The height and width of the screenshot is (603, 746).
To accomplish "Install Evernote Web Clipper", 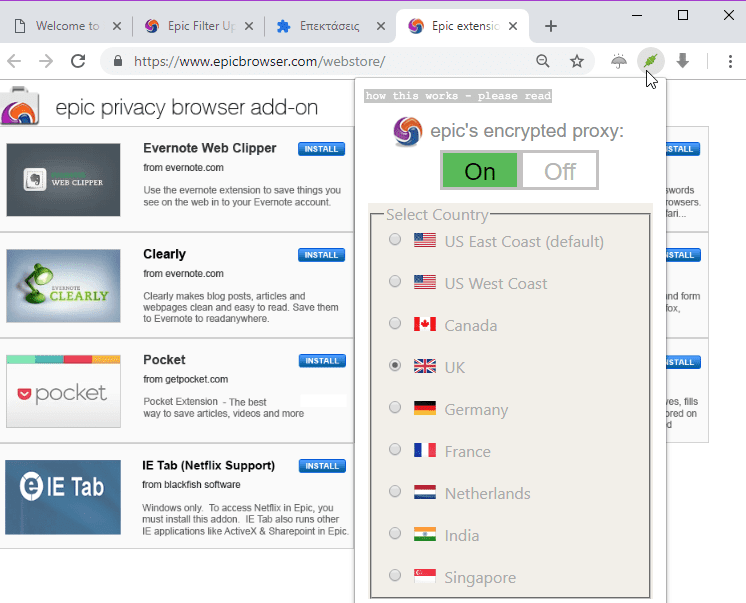I will point(321,149).
